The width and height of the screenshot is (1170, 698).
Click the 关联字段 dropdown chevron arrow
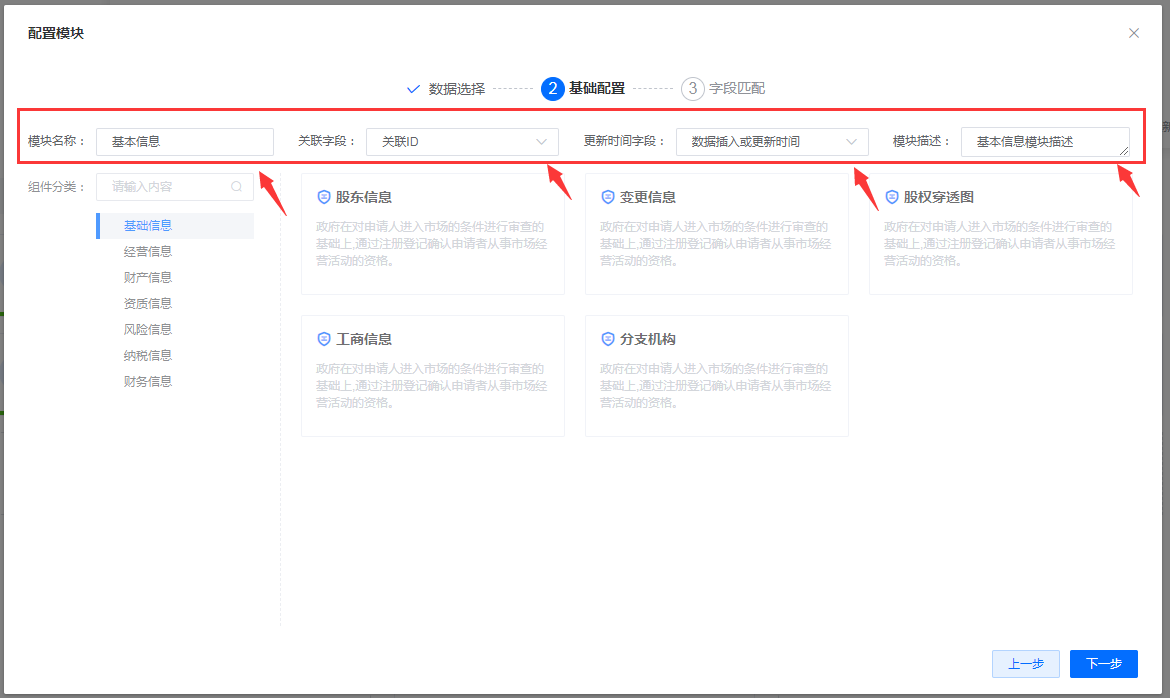[x=541, y=142]
